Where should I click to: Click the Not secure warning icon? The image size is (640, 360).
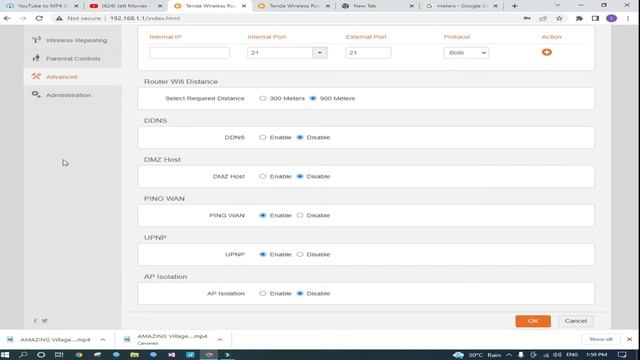pos(59,18)
